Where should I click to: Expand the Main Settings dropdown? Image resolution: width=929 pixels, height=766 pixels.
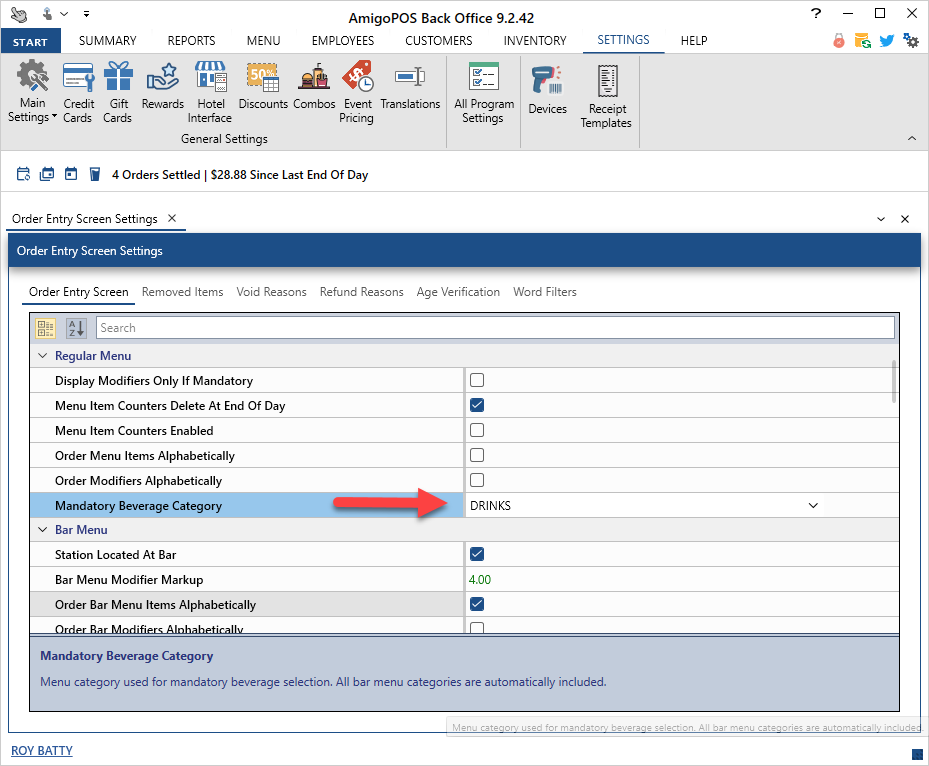(33, 117)
